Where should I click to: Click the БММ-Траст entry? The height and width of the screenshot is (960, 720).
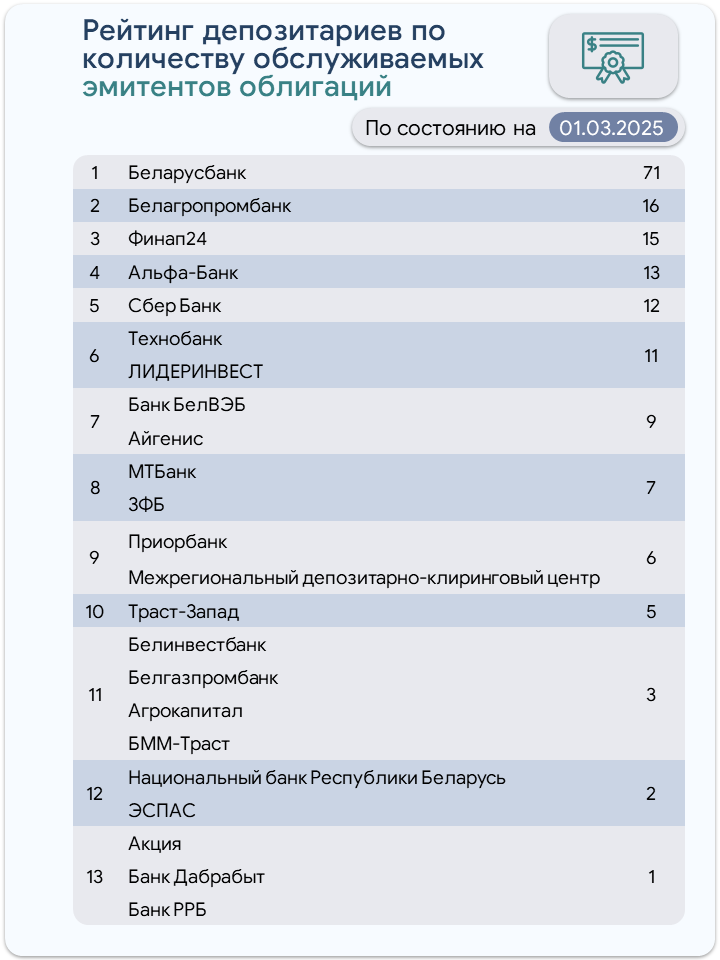pos(179,744)
